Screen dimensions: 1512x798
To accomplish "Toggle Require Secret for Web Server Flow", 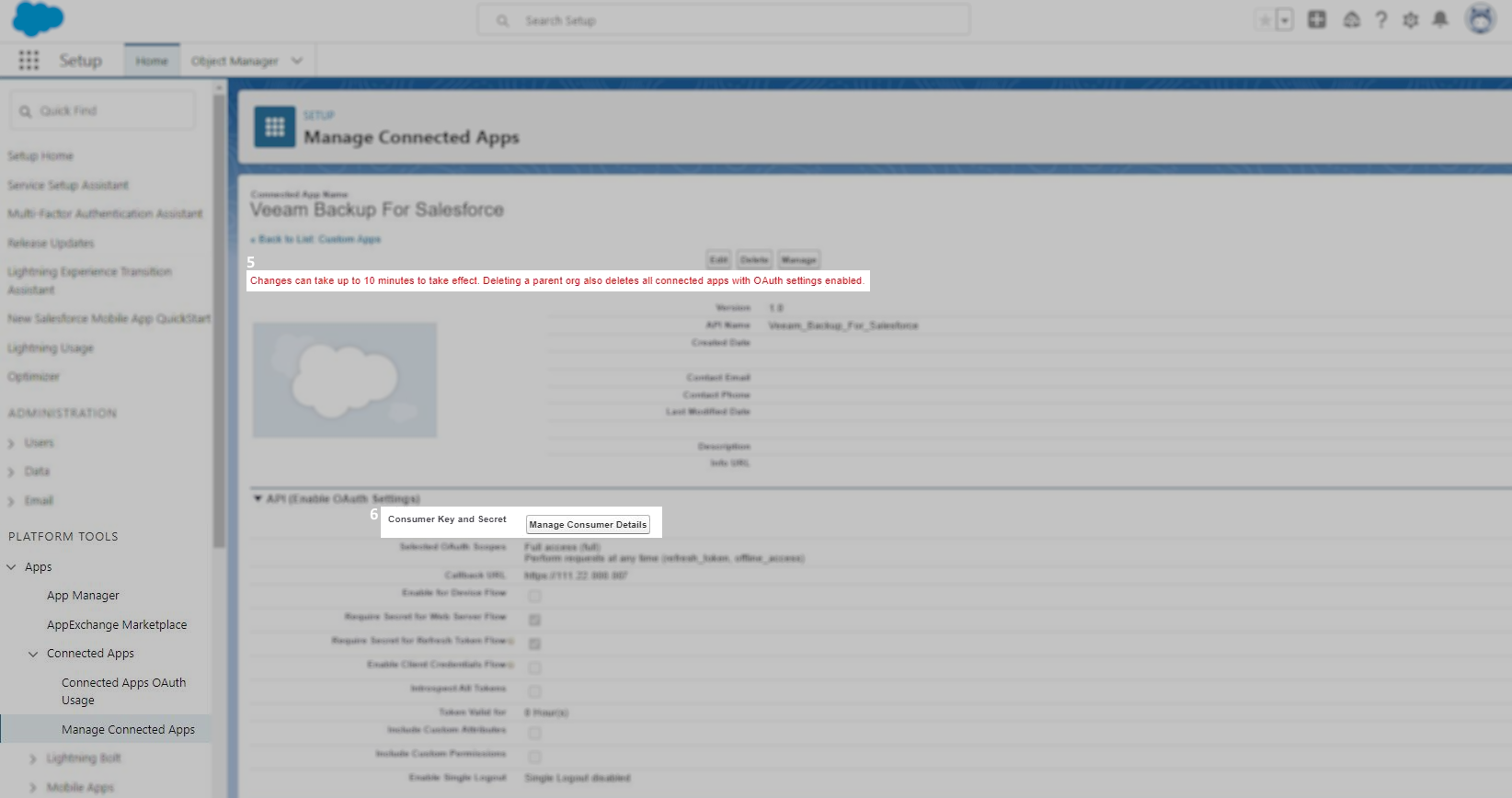I will pyautogui.click(x=534, y=620).
